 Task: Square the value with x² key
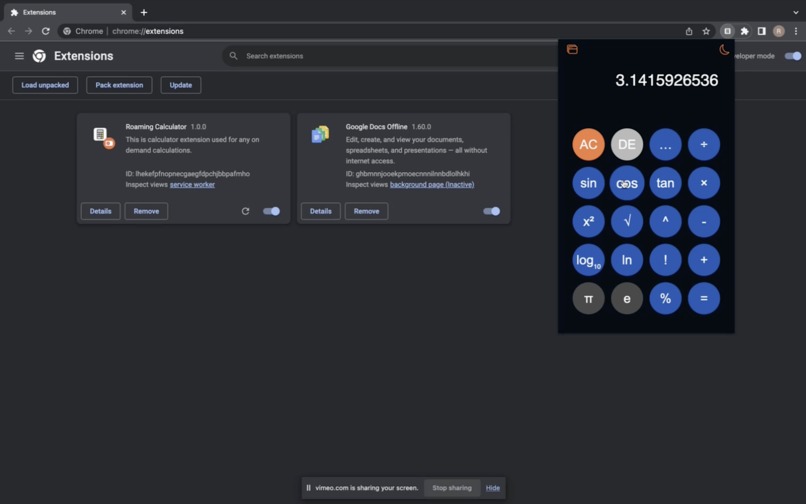[588, 222]
